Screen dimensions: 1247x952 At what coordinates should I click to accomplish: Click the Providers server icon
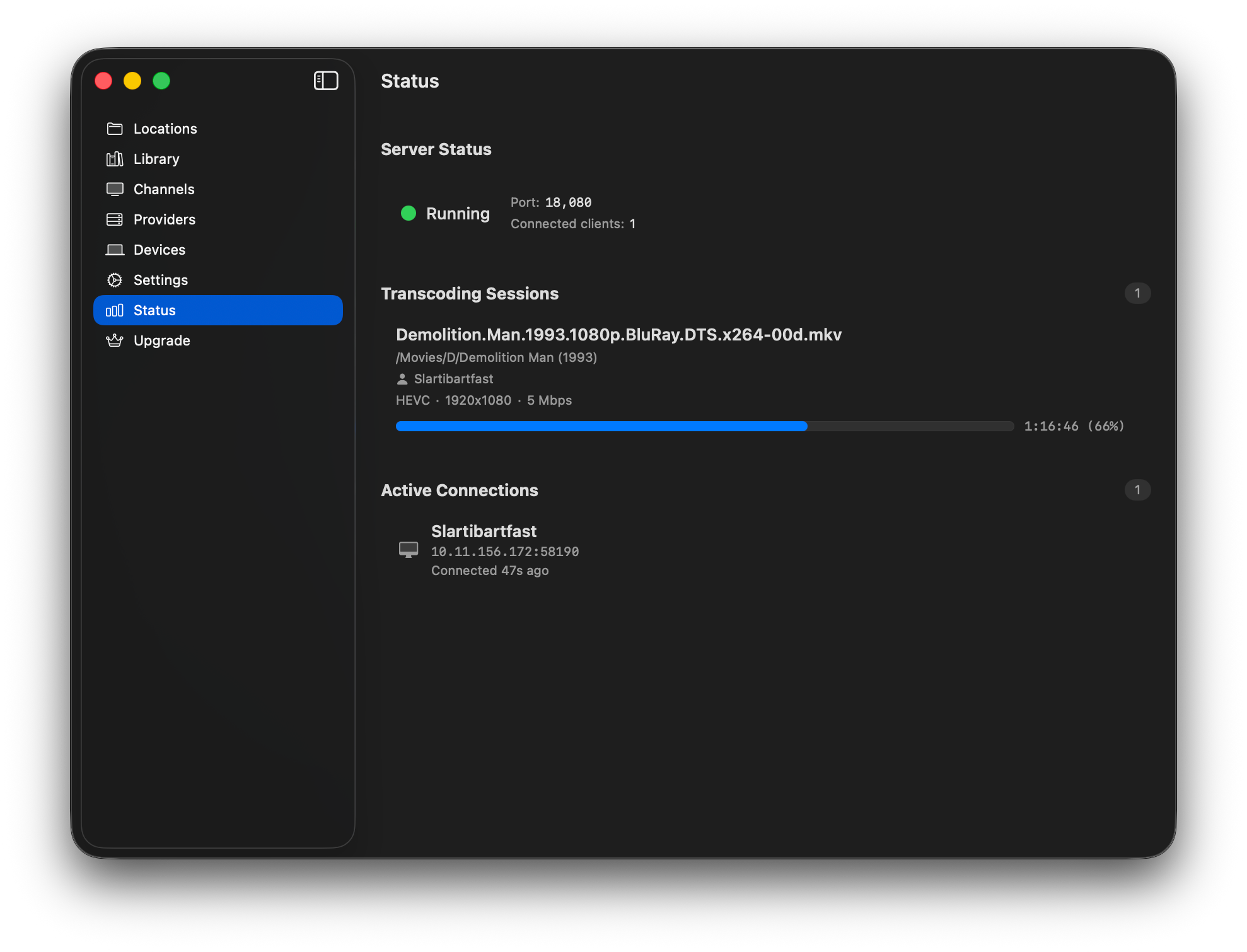click(115, 219)
